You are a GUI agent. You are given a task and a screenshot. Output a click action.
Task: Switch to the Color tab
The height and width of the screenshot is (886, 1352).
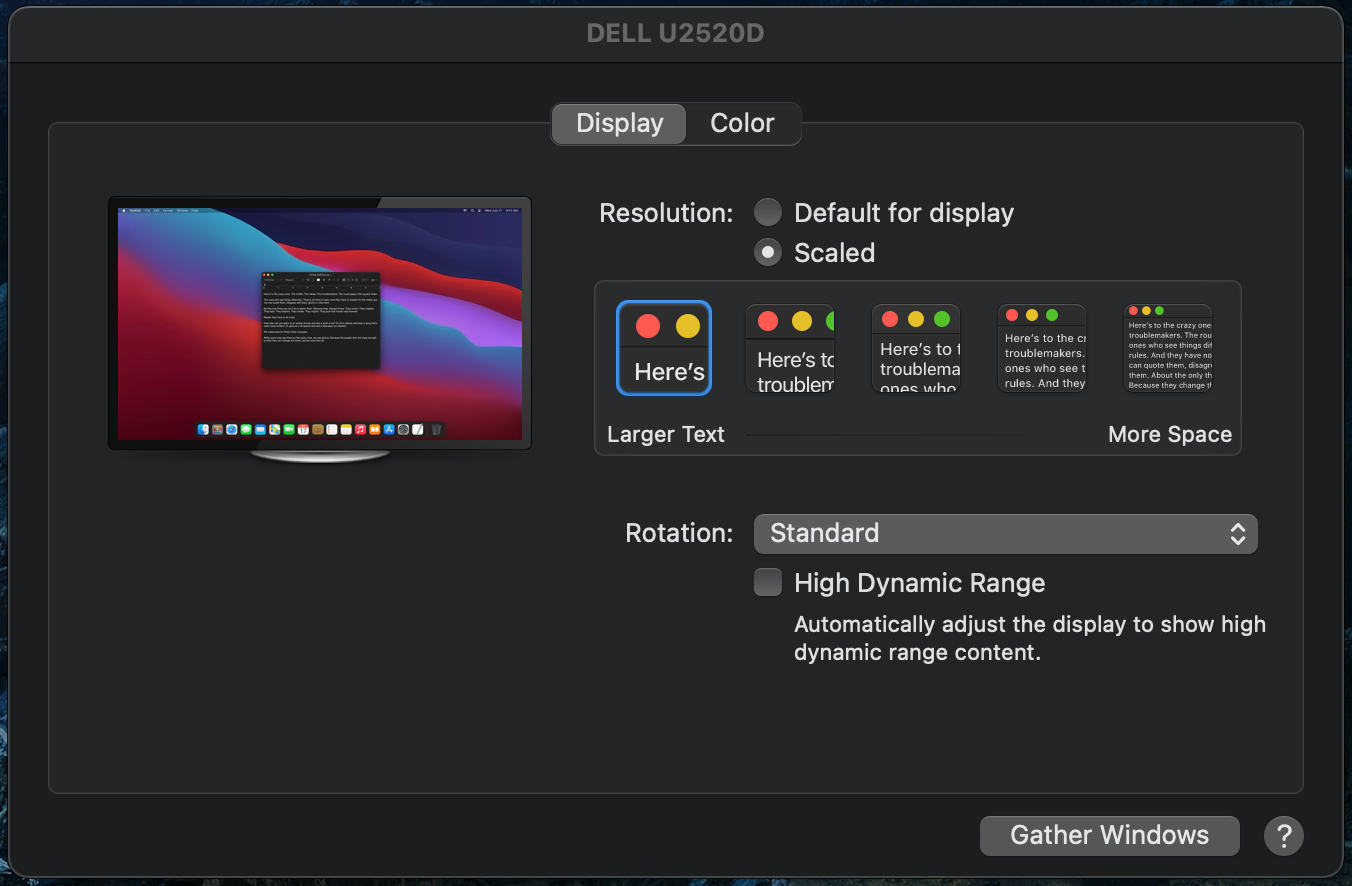click(742, 124)
